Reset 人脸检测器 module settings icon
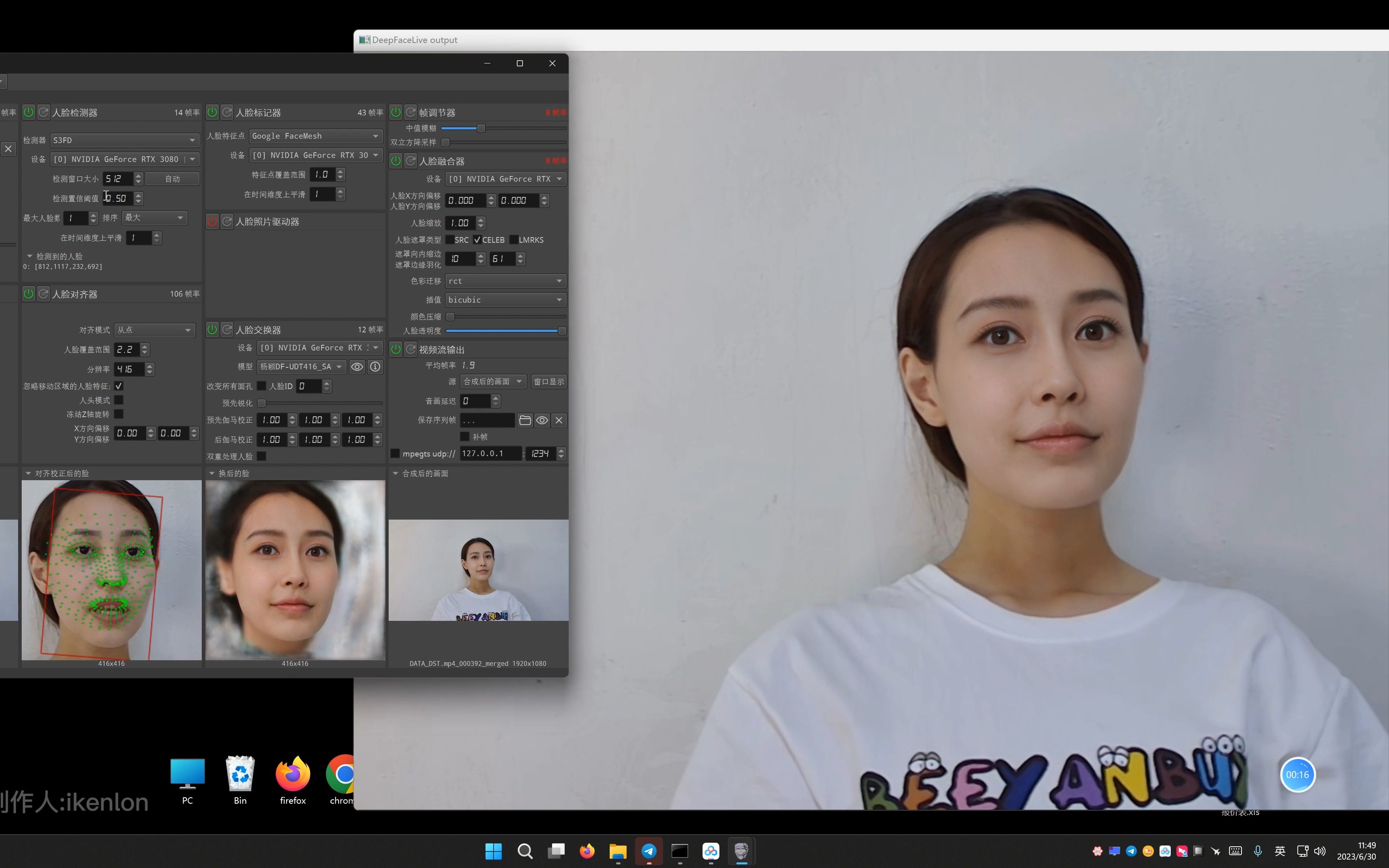This screenshot has width=1389, height=868. pos(43,112)
